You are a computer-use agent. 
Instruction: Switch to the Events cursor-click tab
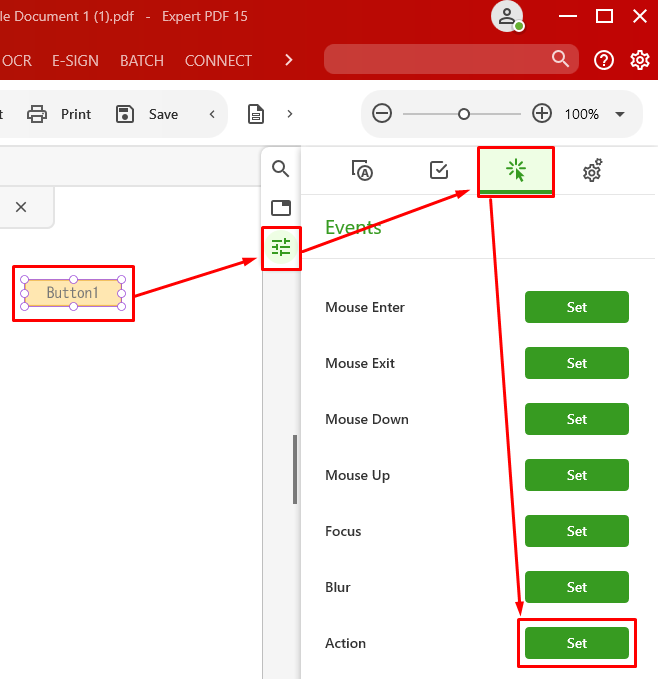(x=516, y=170)
